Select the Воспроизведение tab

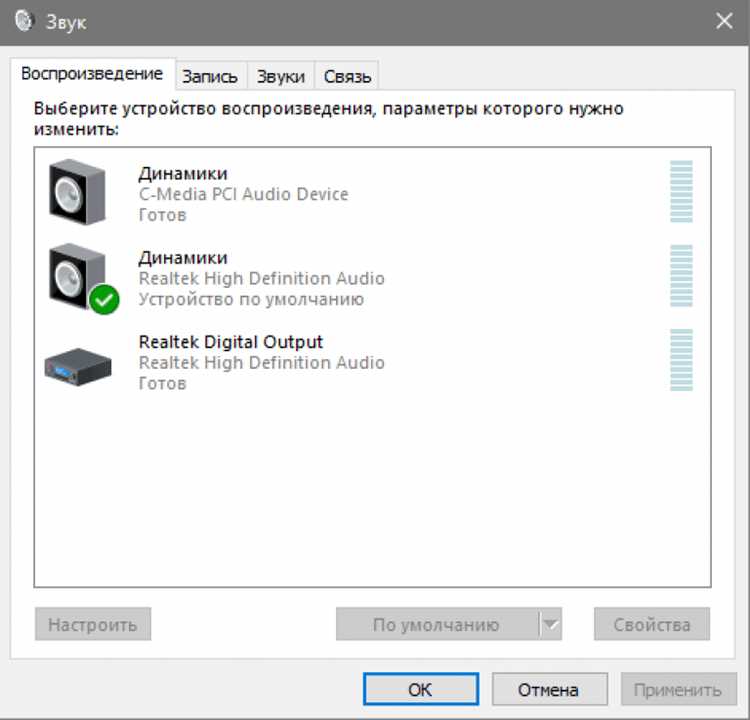click(x=92, y=74)
